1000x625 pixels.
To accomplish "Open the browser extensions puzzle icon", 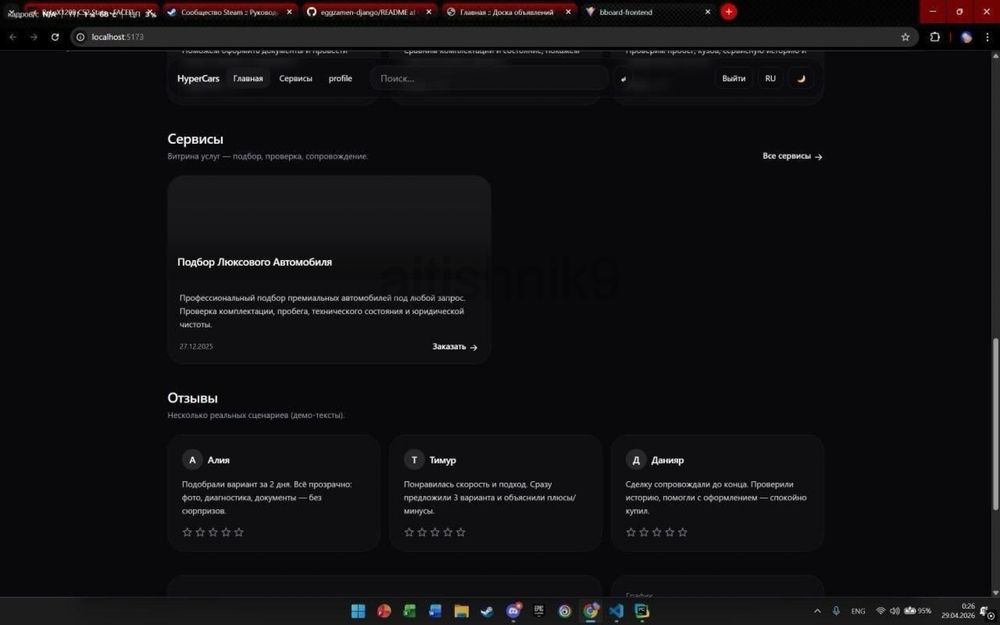I will pyautogui.click(x=935, y=37).
